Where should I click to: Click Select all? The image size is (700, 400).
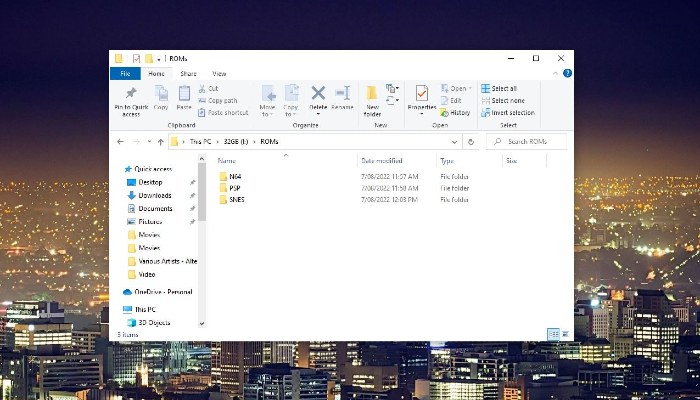point(499,88)
